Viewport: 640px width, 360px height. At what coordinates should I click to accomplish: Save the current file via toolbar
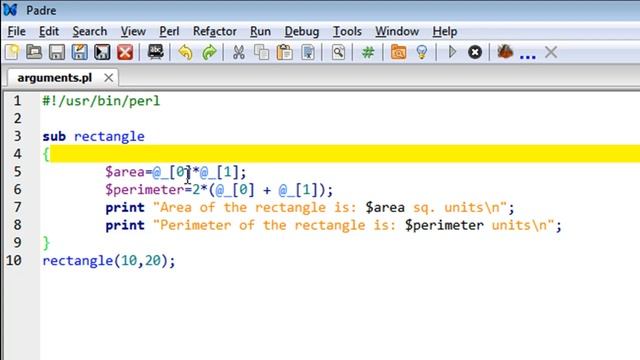tap(57, 52)
